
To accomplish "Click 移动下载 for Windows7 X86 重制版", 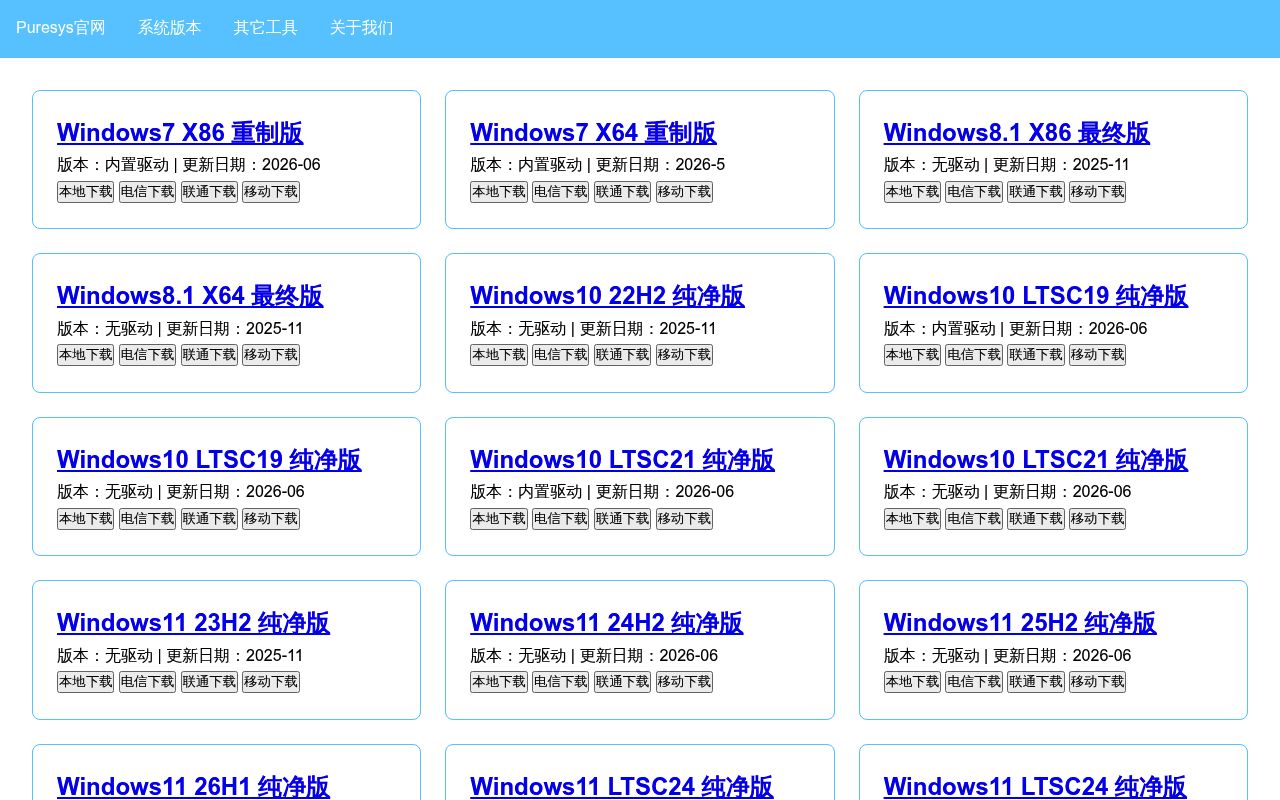I will pos(271,192).
